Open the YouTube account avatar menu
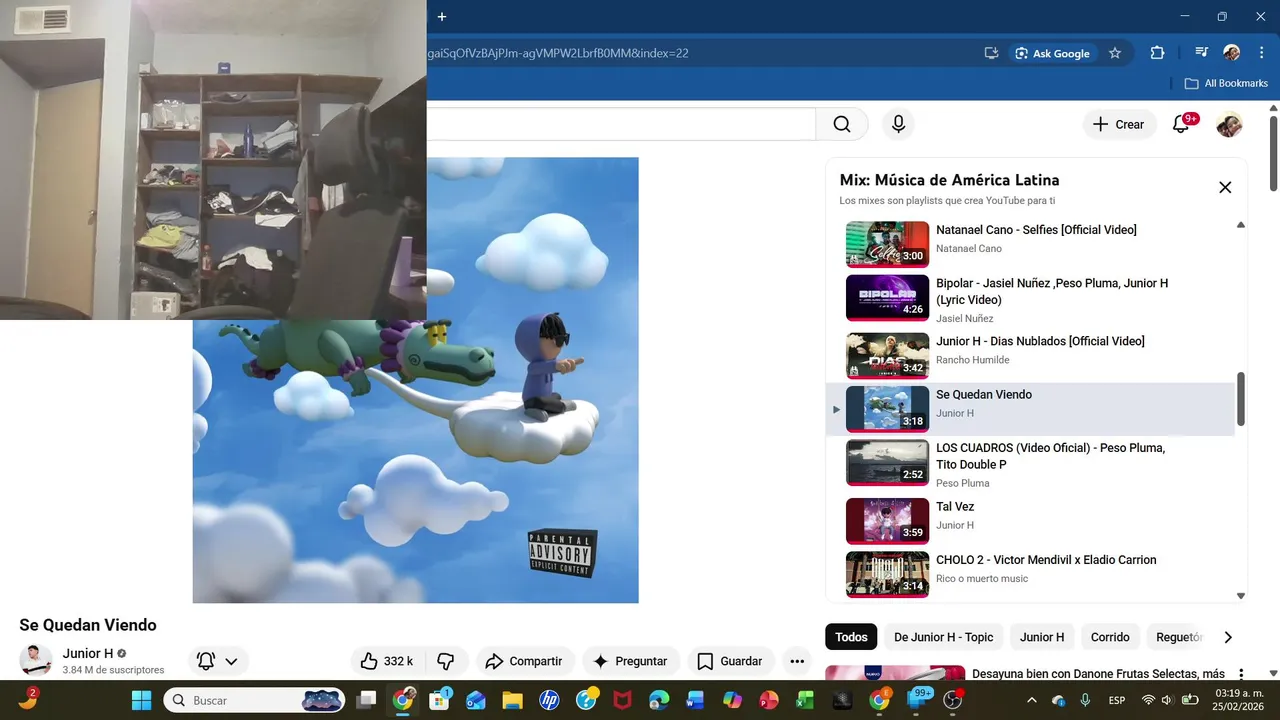Image resolution: width=1280 pixels, height=720 pixels. [1229, 124]
